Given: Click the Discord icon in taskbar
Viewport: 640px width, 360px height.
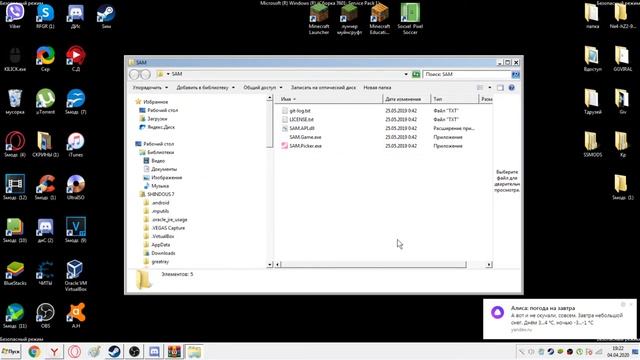Looking at the screenshot, I should (x=154, y=351).
